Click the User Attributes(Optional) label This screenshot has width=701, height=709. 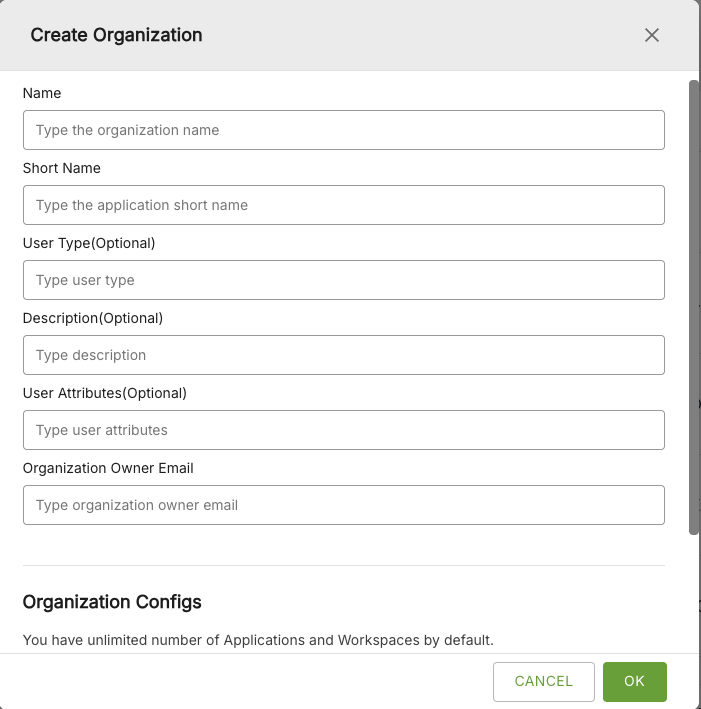pos(105,393)
